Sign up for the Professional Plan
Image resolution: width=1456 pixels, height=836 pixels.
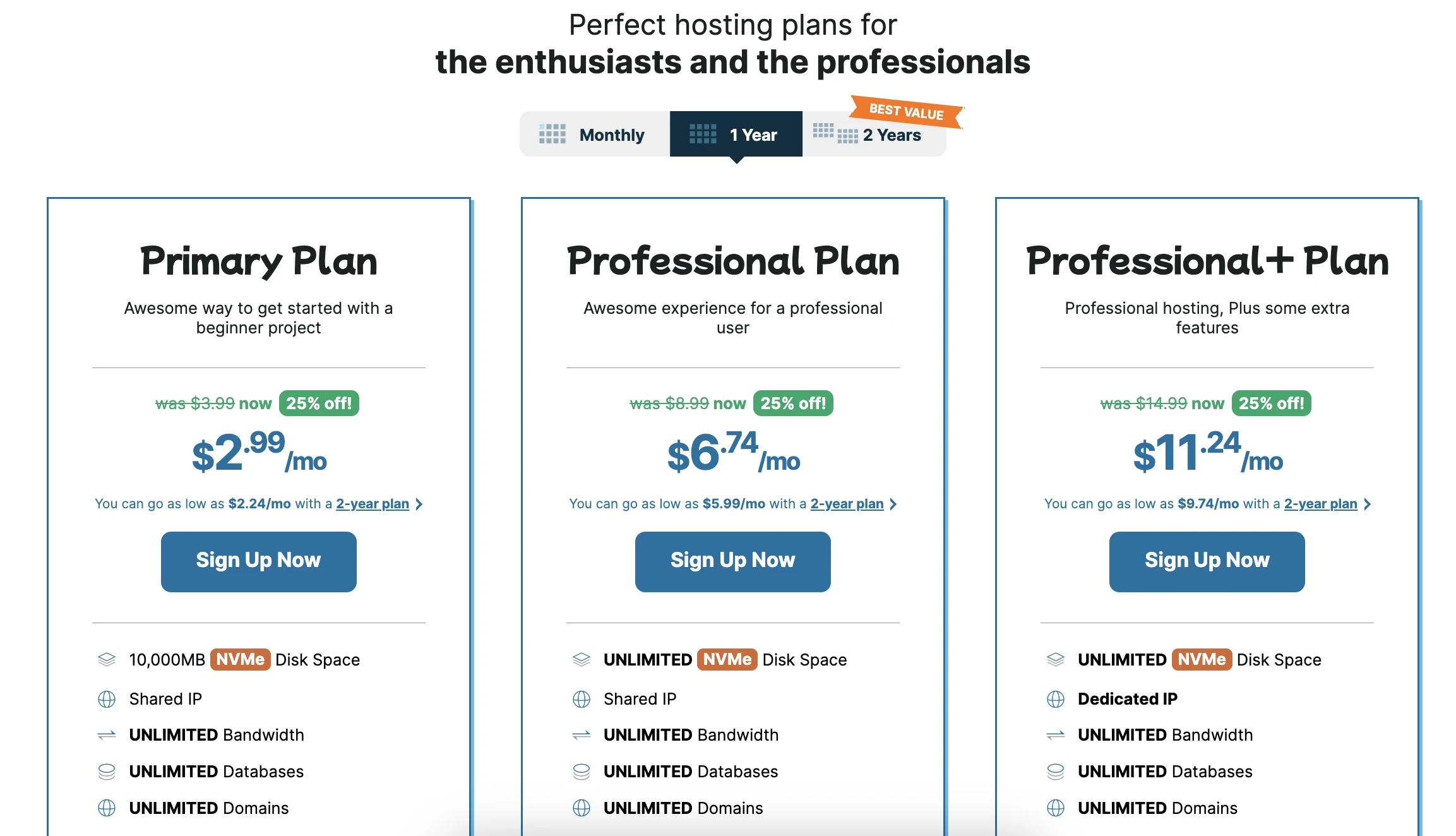pyautogui.click(x=732, y=561)
